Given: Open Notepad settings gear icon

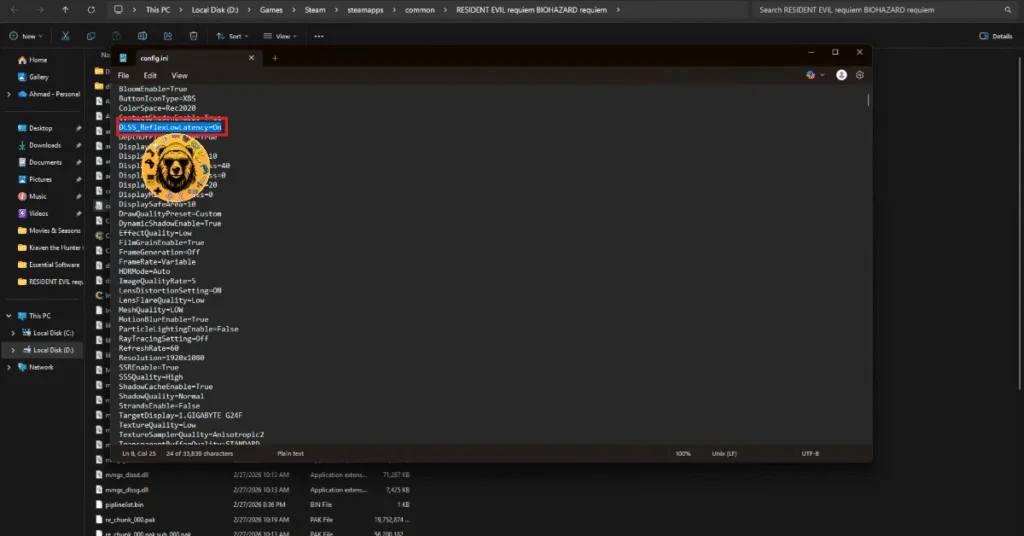Looking at the screenshot, I should [x=860, y=75].
